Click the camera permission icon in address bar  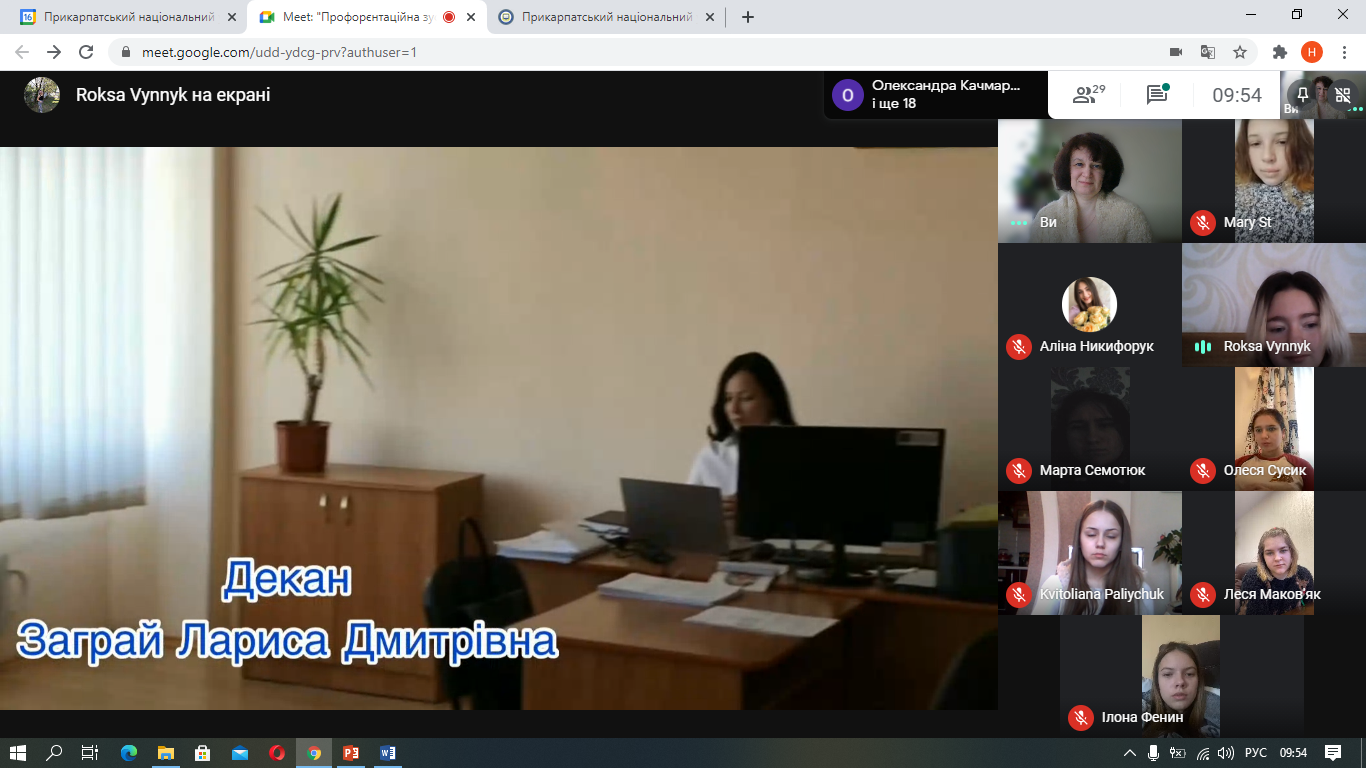tap(1176, 52)
